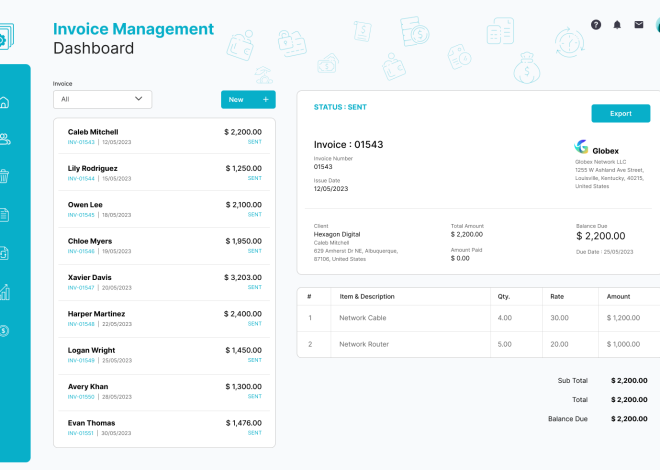Click invoice number link INV-01551
660x470 pixels.
(x=81, y=433)
